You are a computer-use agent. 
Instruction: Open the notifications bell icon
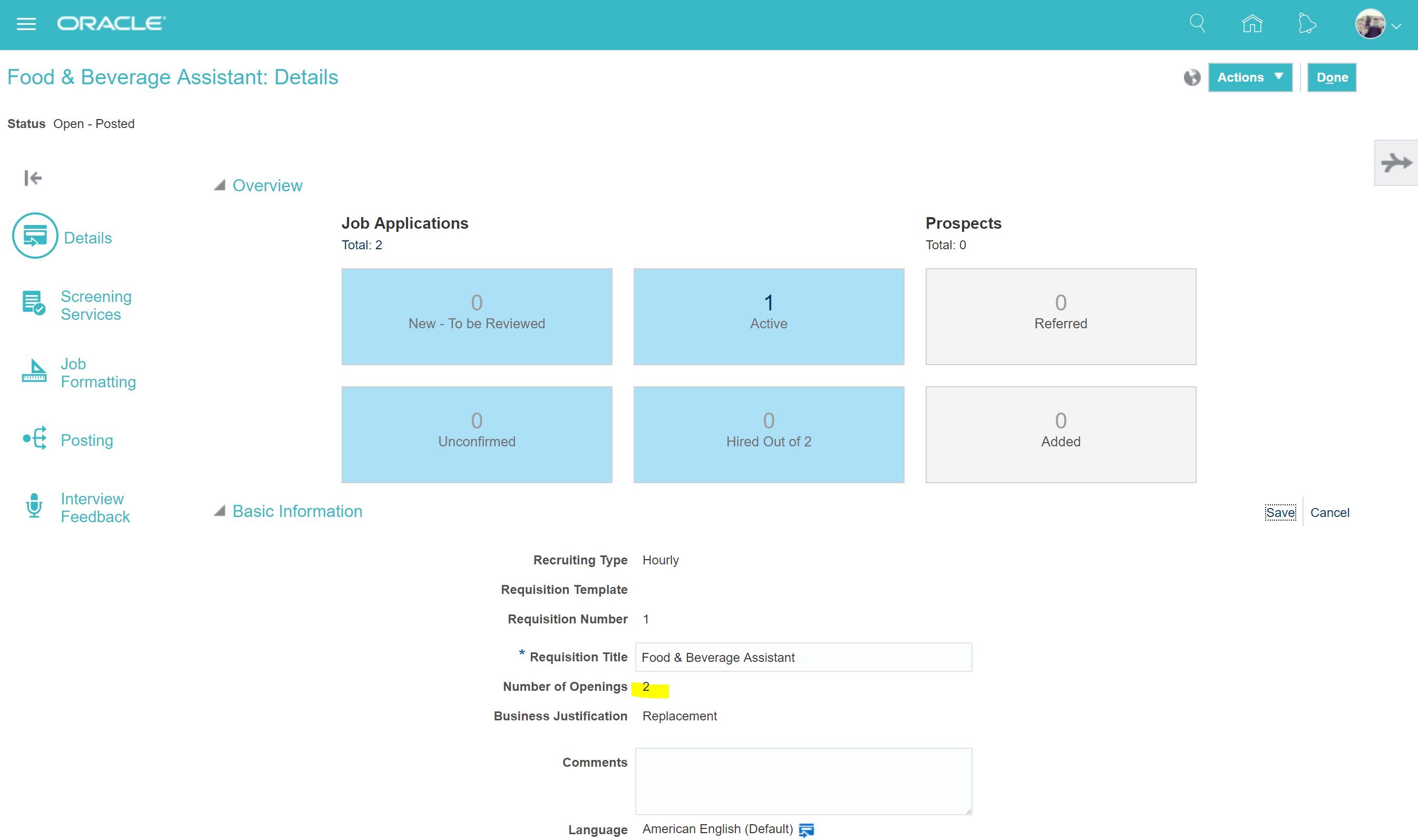pyautogui.click(x=1306, y=24)
